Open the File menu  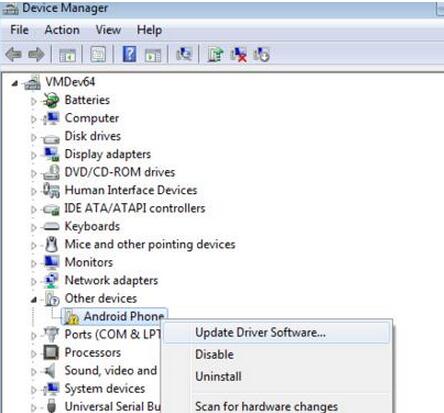click(19, 30)
